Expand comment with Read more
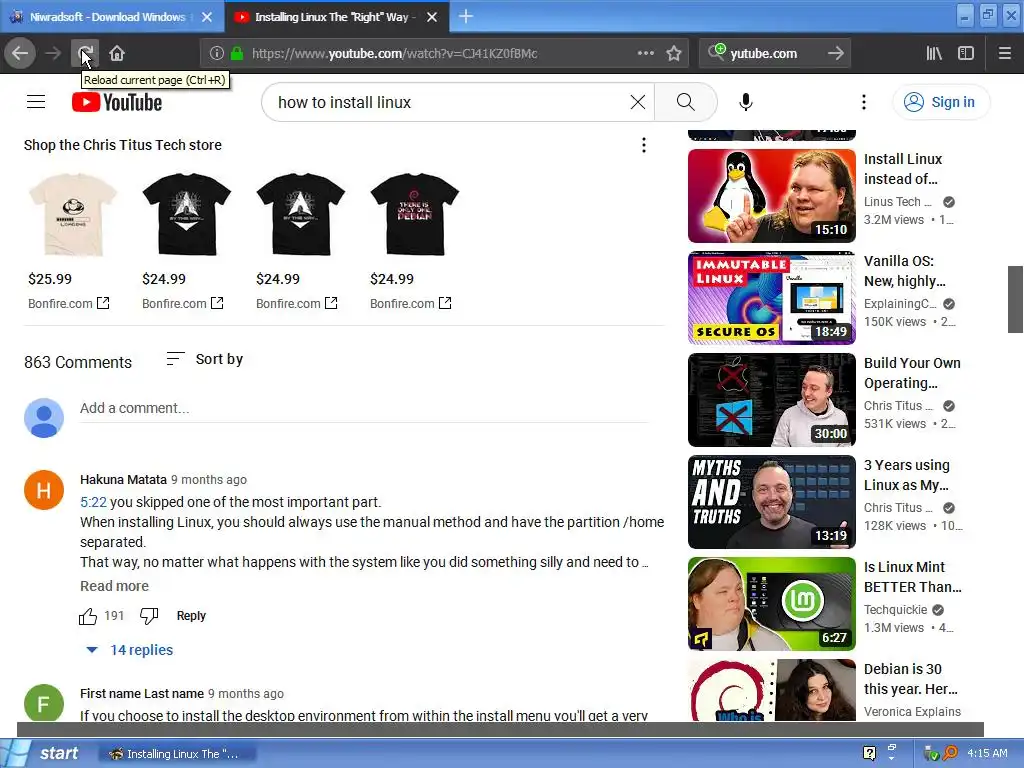 114,586
